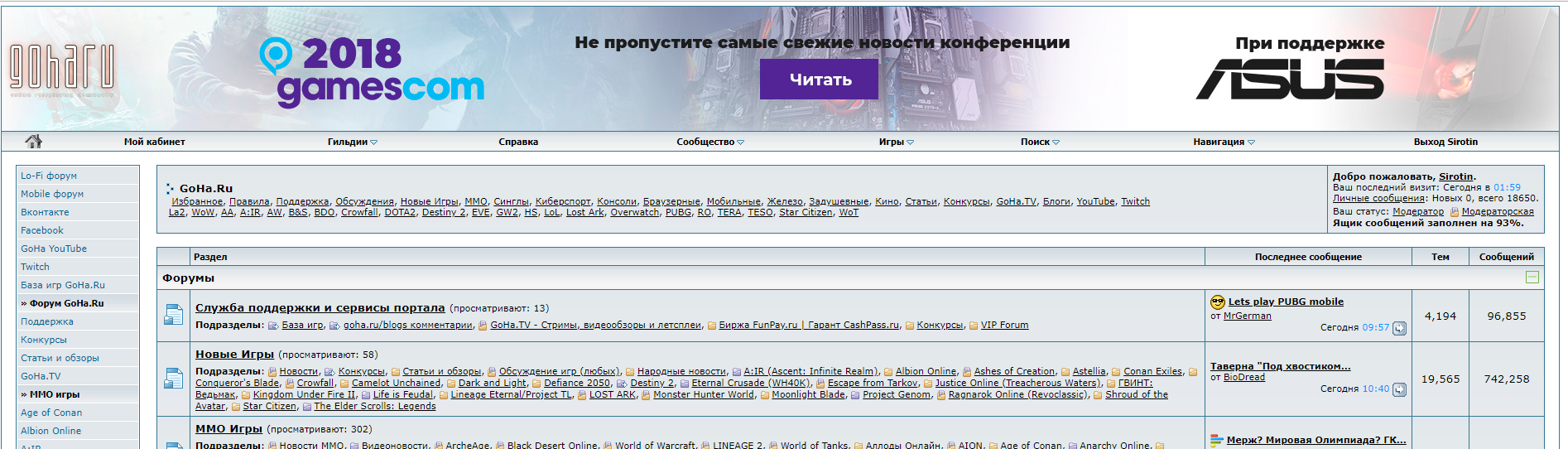This screenshot has height=449, width=1568.
Task: Click the smiley icon beside Lets play PUBG mobile
Action: [1217, 302]
